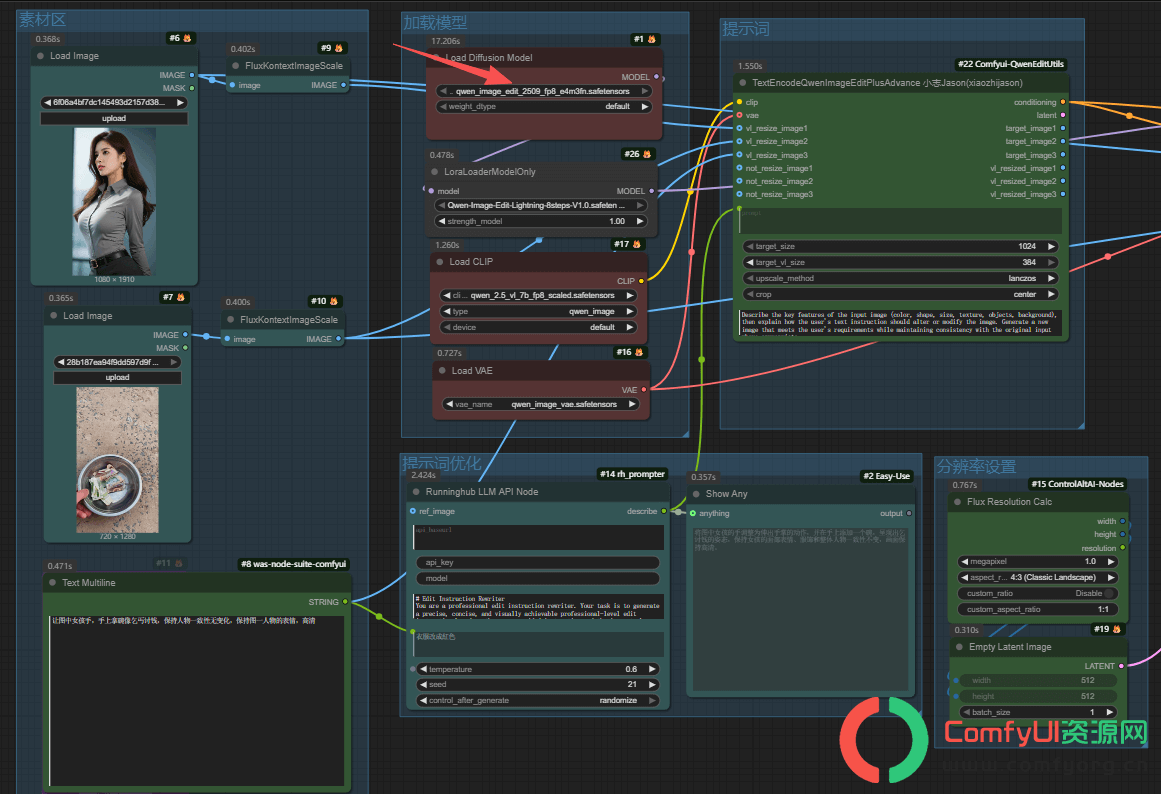1161x794 pixels.
Task: Click the fire badge beside #26
Action: 646,154
